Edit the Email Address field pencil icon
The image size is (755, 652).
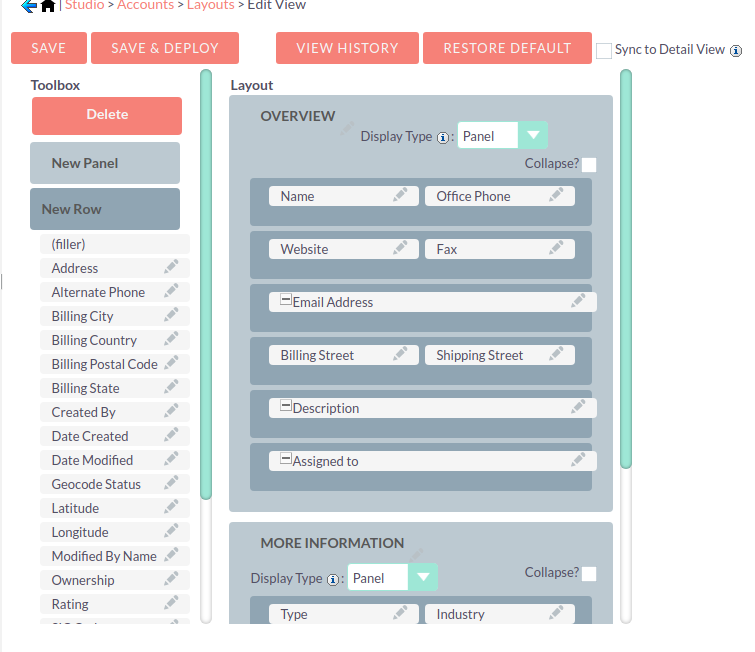point(578,302)
